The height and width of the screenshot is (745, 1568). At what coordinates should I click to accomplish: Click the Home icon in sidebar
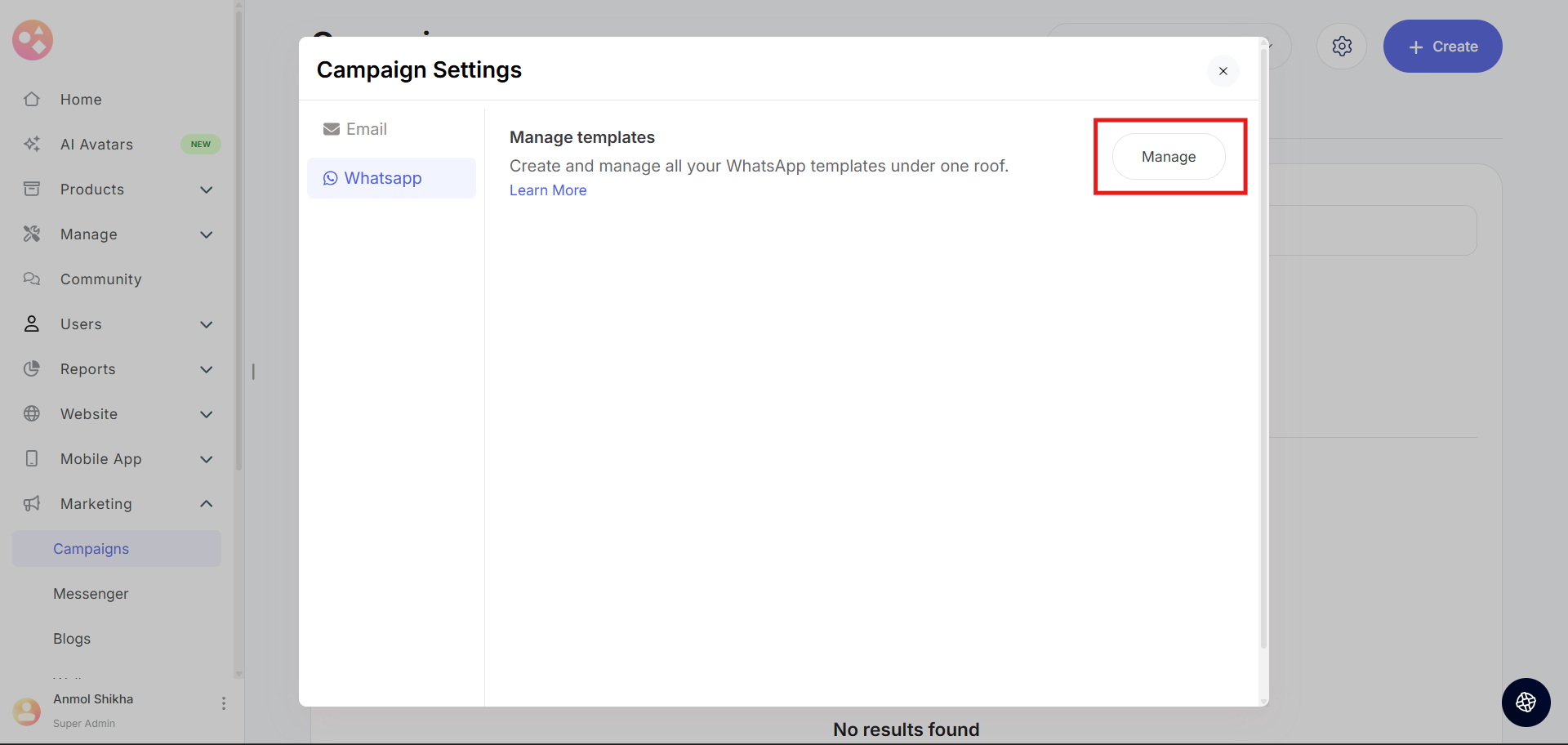32,99
